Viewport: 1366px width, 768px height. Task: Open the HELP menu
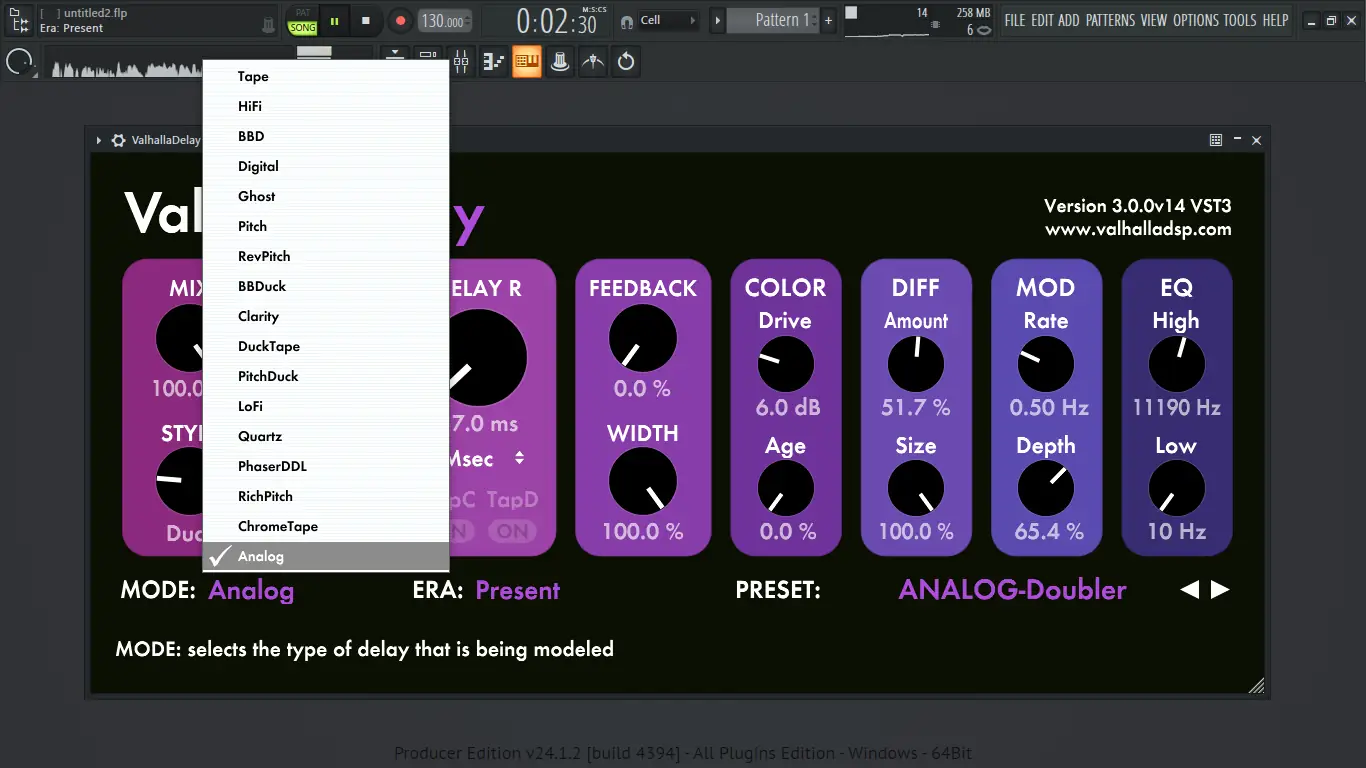1275,20
